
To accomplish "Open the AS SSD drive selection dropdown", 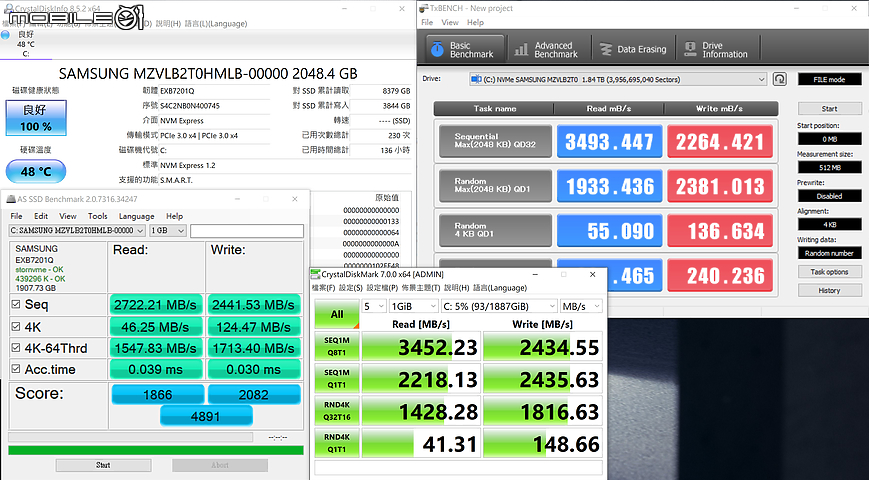I will coord(77,231).
